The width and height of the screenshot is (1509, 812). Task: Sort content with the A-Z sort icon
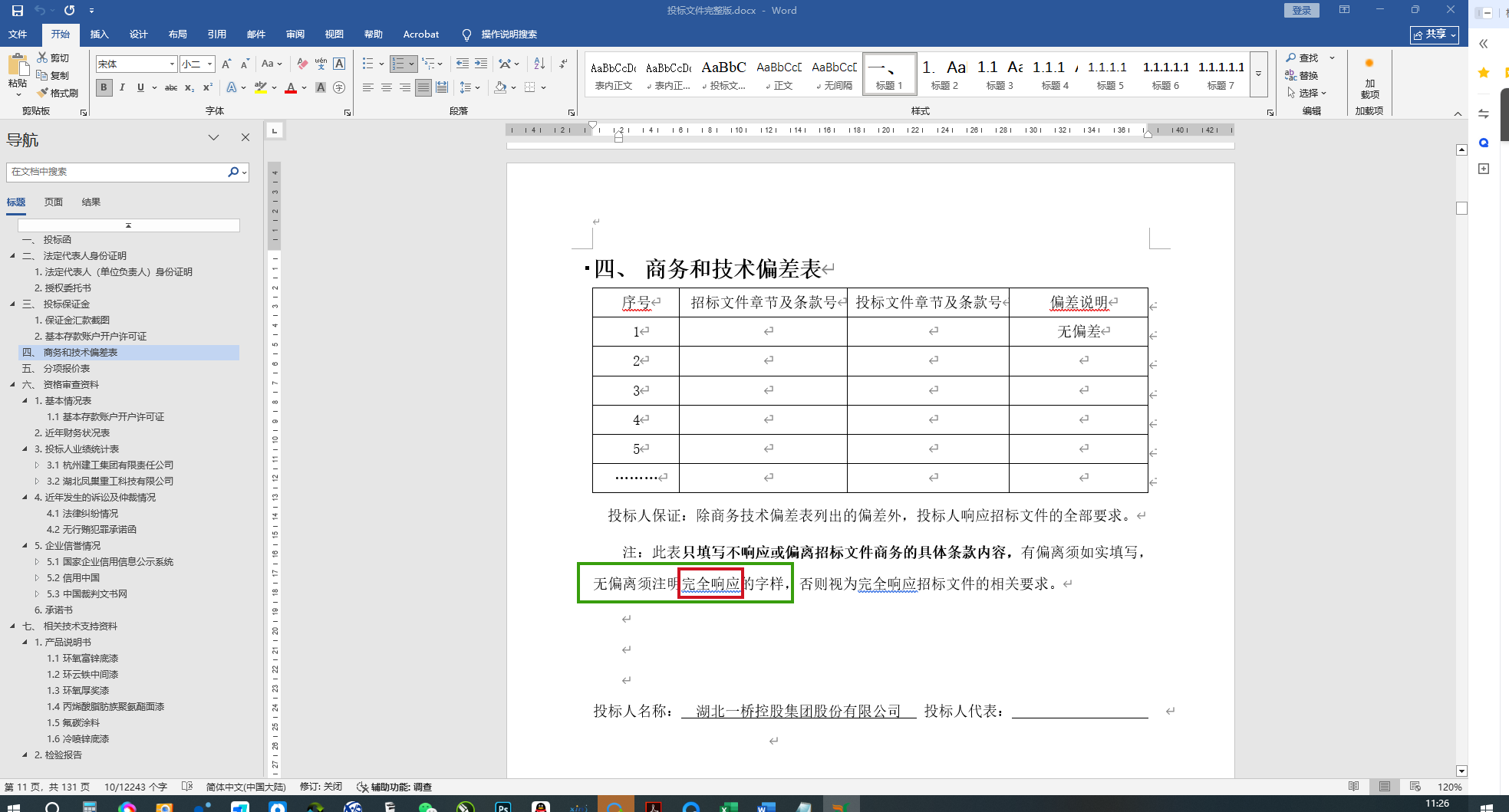[x=539, y=64]
